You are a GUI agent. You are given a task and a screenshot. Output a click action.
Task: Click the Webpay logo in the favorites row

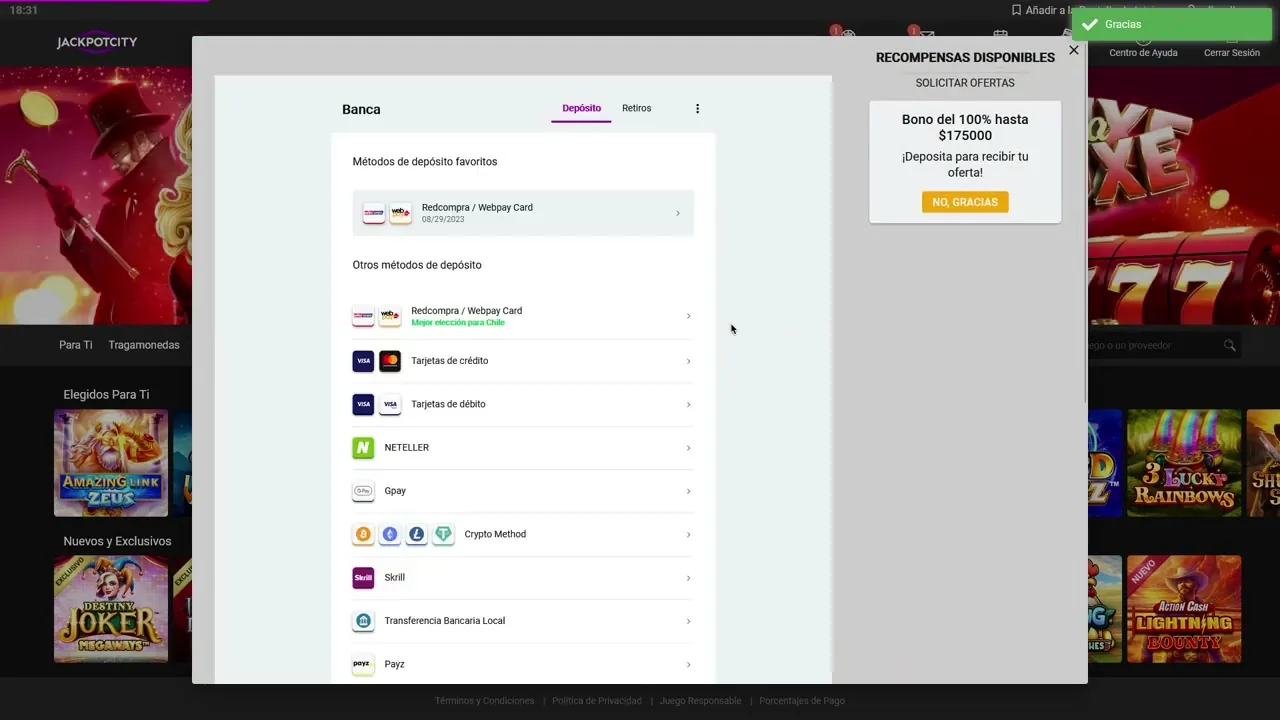400,213
